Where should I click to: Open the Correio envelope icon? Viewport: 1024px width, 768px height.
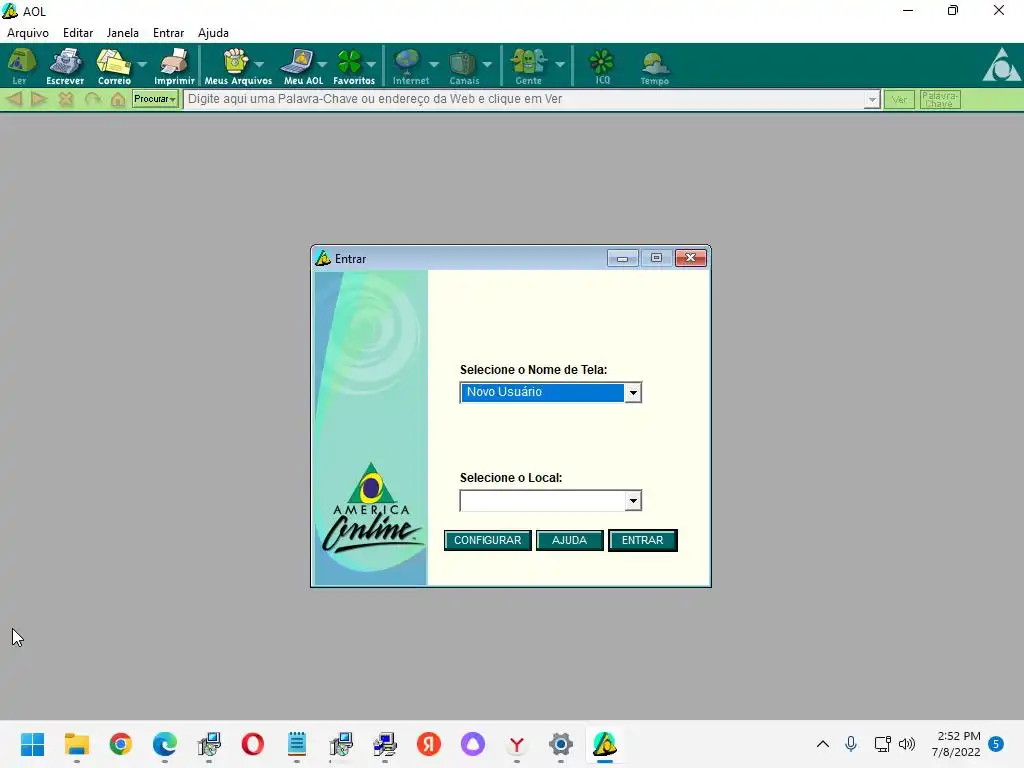click(114, 66)
